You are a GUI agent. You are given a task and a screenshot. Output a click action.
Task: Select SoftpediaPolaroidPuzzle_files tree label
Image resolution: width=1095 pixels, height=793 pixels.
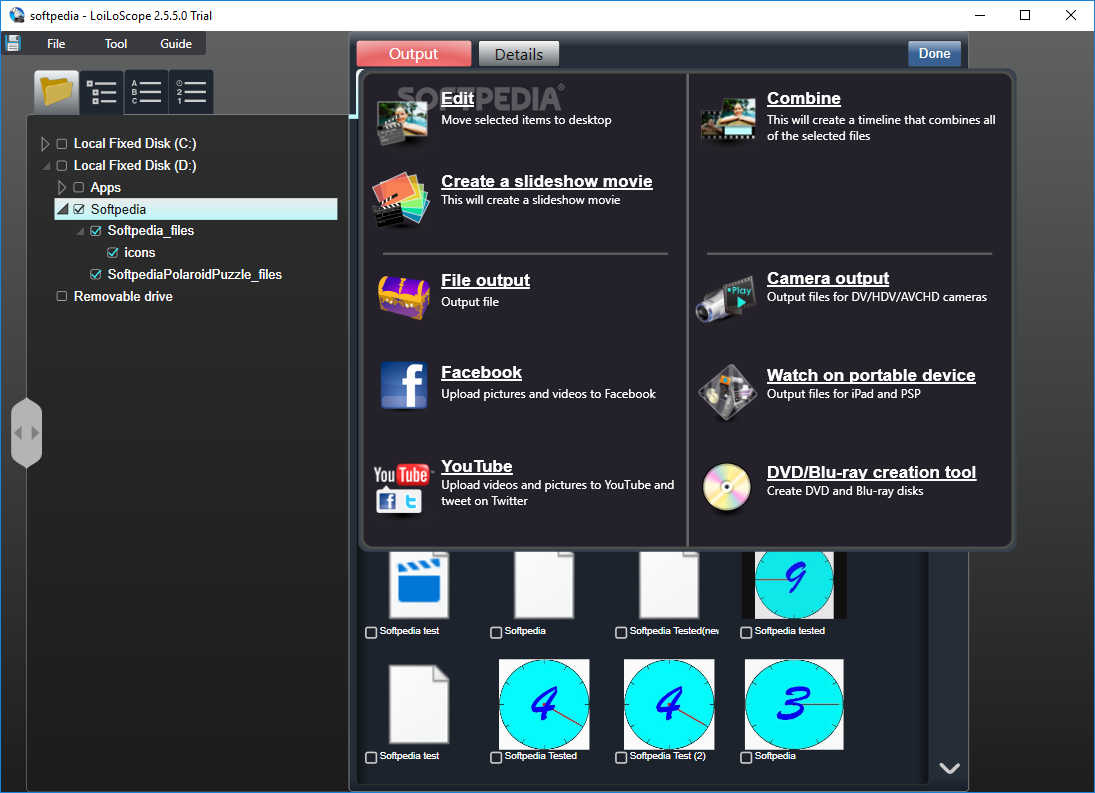[195, 275]
